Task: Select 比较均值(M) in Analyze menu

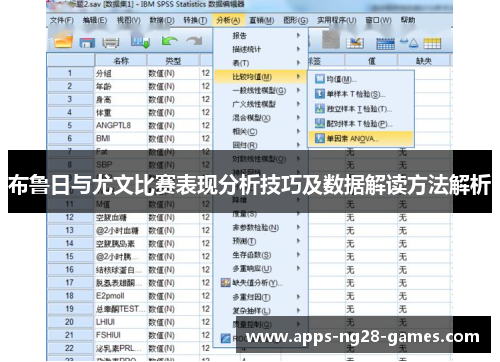Action: coord(260,77)
